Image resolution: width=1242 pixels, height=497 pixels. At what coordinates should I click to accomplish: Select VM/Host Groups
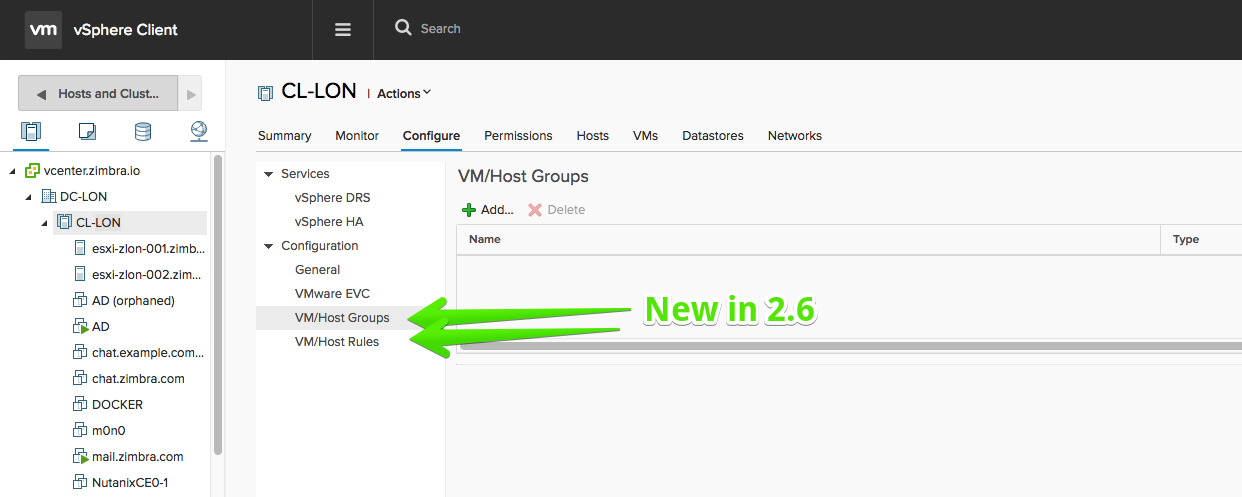coord(342,318)
